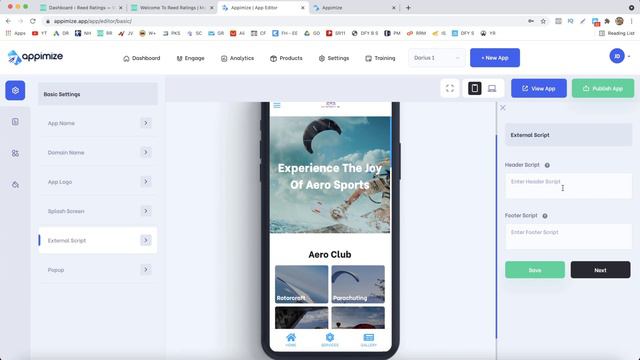The image size is (640, 360).
Task: Tap the hamburger menu in phone preview
Action: pyautogui.click(x=277, y=105)
